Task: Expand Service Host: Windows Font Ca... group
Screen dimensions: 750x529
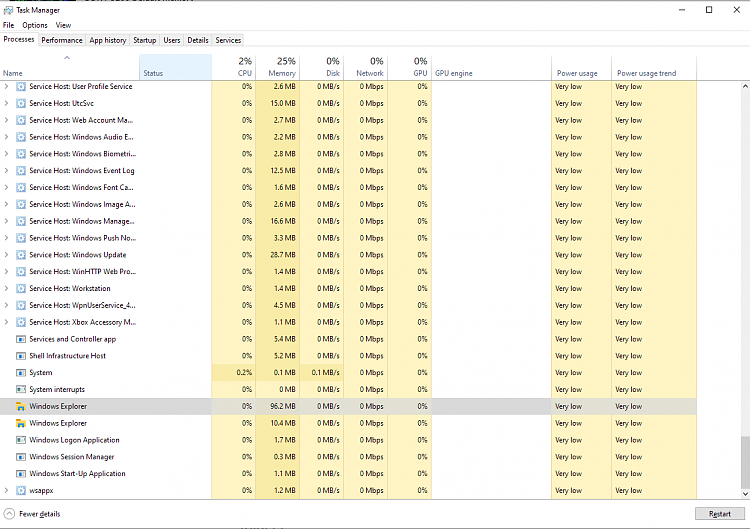Action: tap(6, 187)
